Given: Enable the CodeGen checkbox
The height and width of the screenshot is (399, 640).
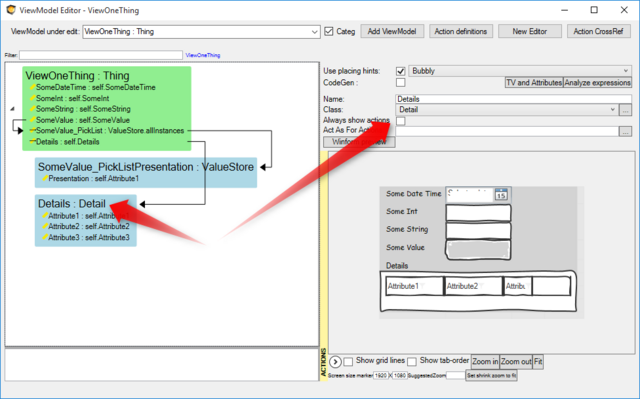Looking at the screenshot, I should [400, 82].
